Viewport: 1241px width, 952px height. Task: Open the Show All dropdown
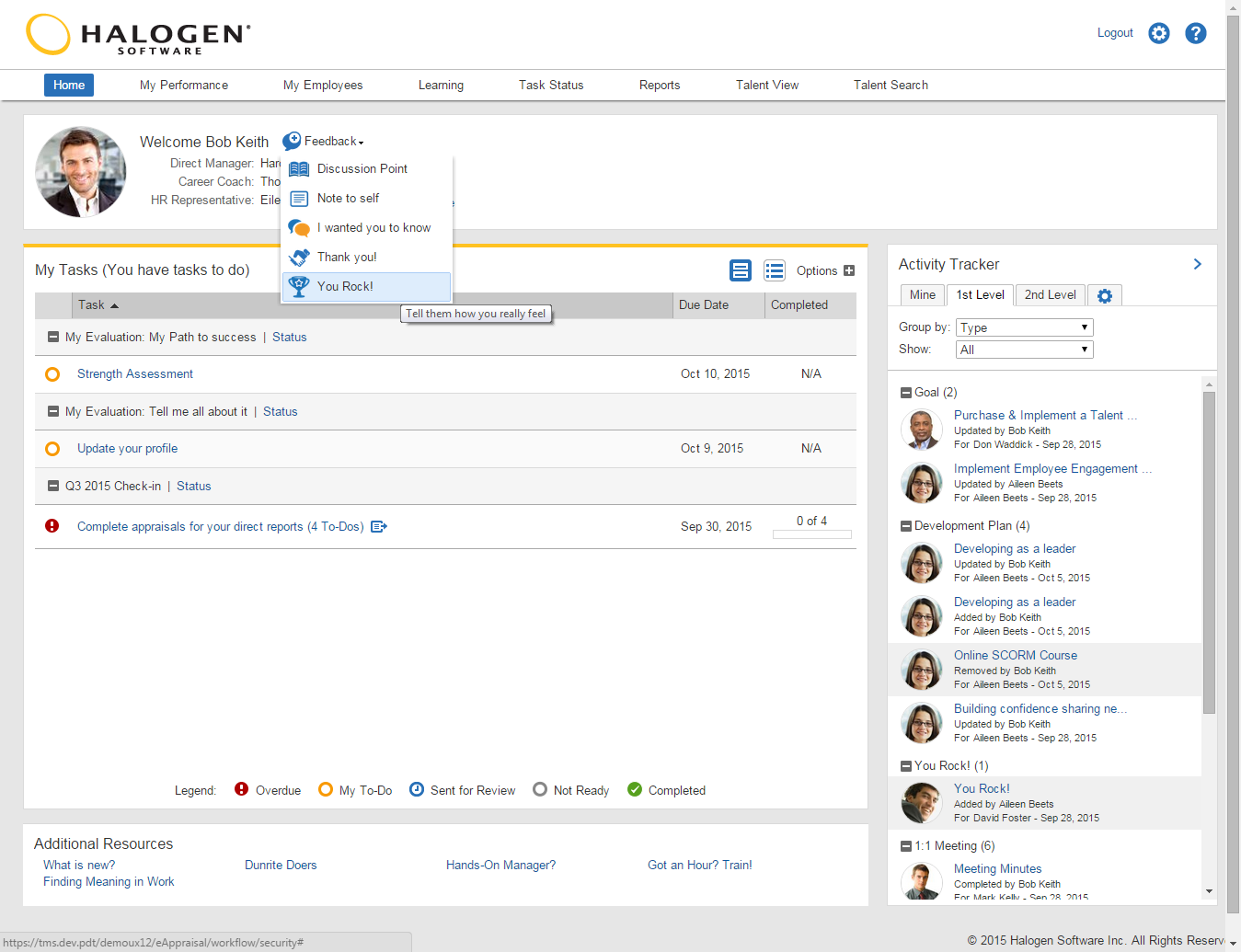(x=1025, y=350)
